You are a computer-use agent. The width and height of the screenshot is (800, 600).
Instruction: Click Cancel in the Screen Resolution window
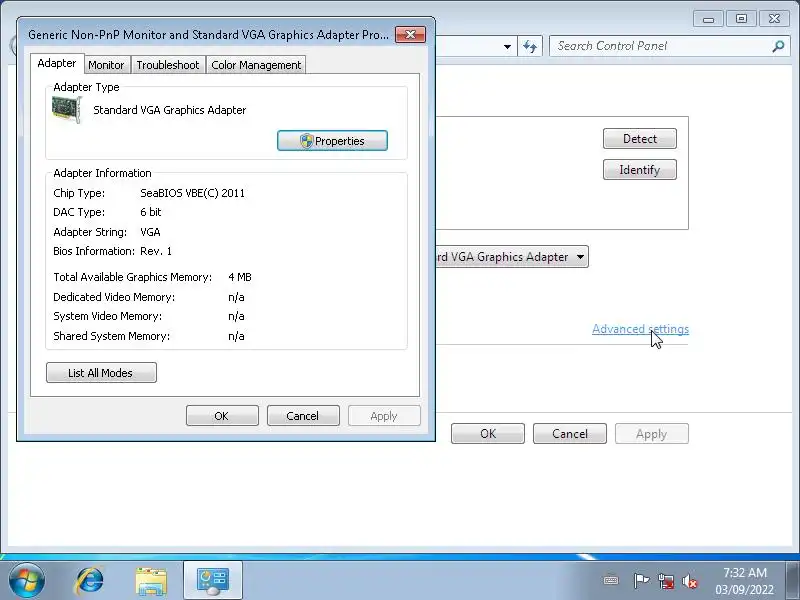570,434
